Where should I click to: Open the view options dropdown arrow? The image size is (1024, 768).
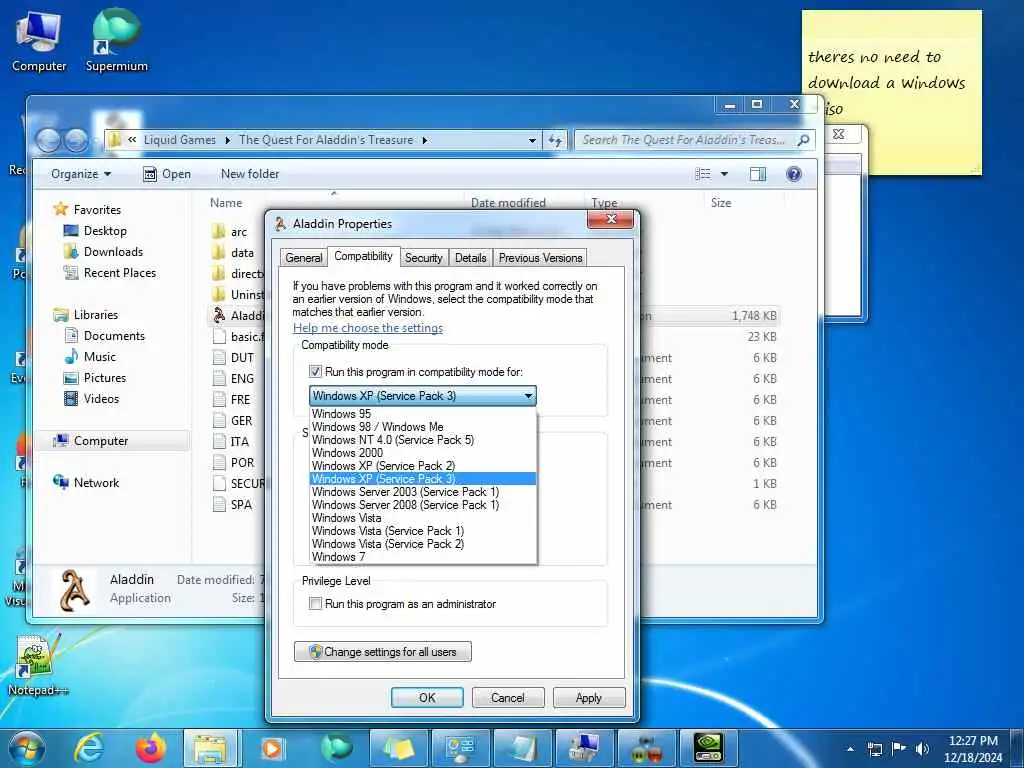[x=724, y=174]
